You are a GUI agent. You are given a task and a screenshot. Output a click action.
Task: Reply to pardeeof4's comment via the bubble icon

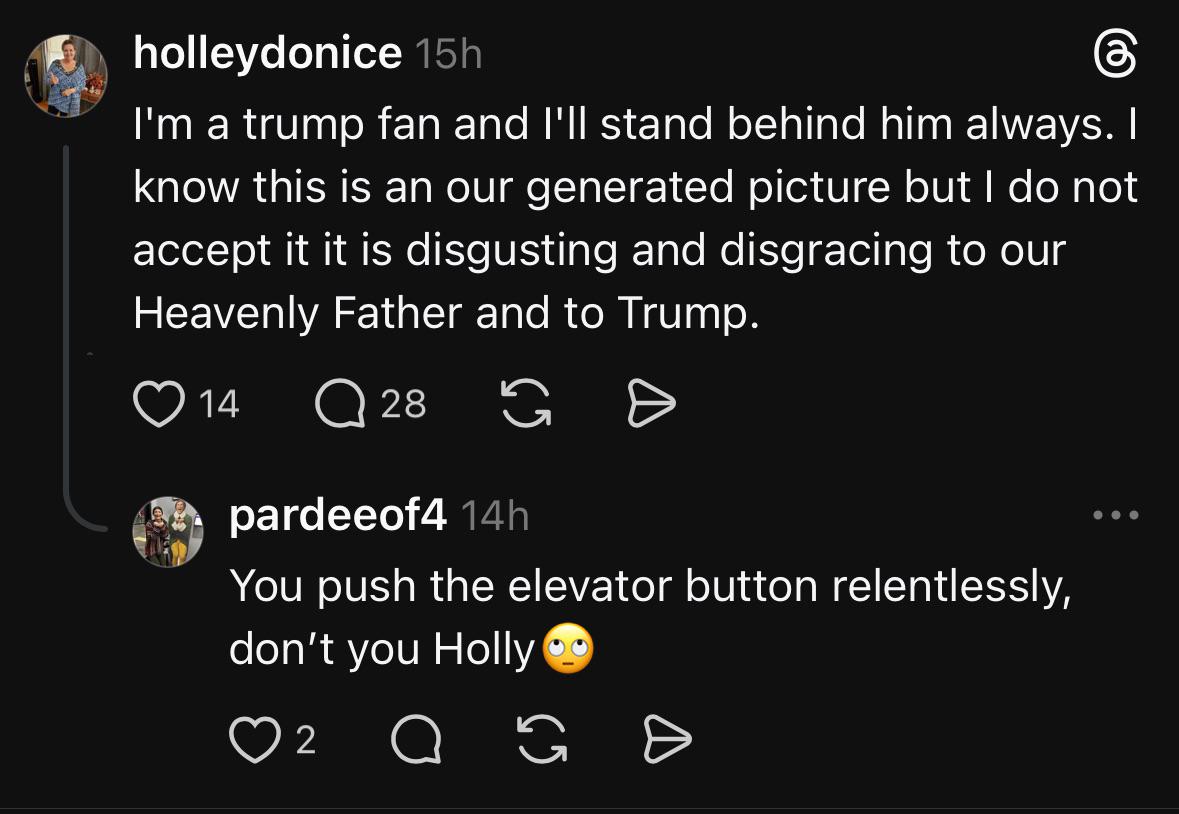[415, 739]
